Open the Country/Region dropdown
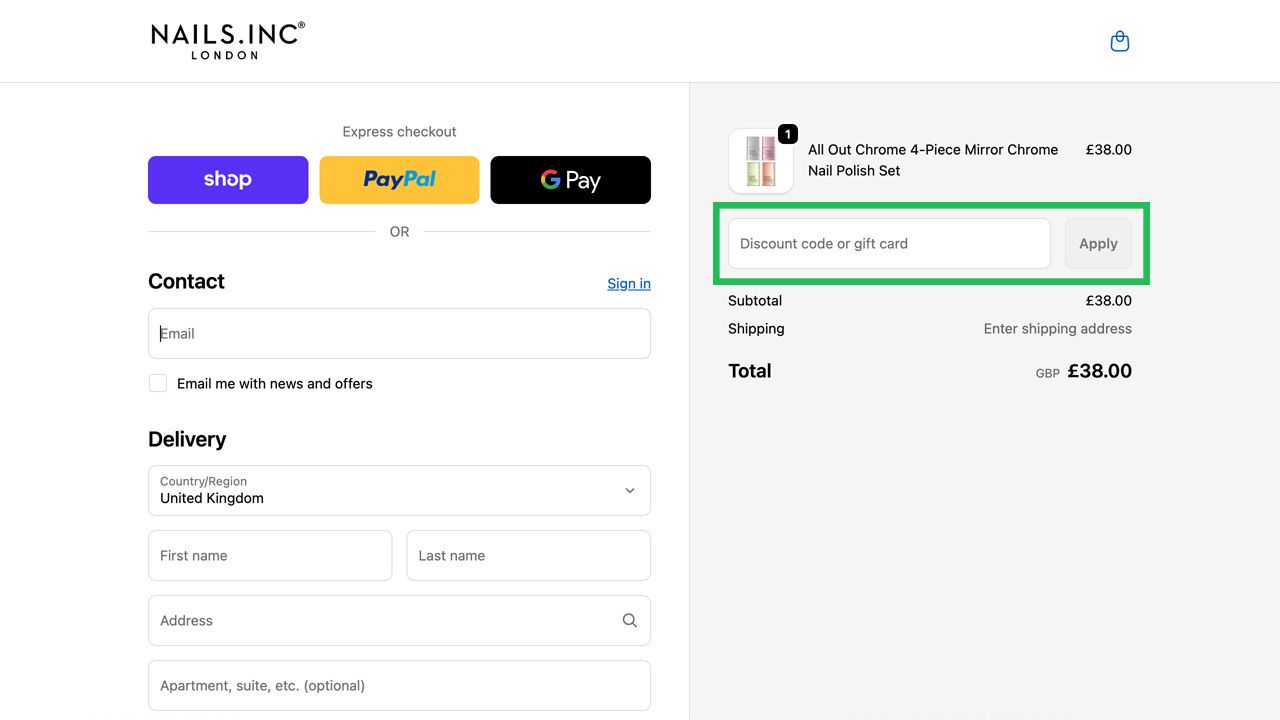The height and width of the screenshot is (720, 1280). (x=399, y=490)
